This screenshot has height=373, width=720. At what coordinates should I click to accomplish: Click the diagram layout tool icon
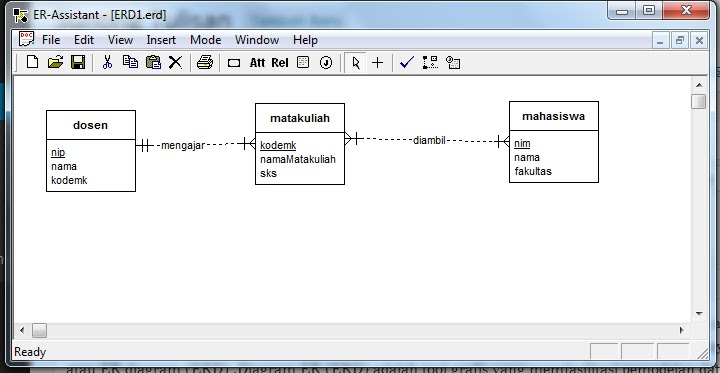pyautogui.click(x=430, y=62)
